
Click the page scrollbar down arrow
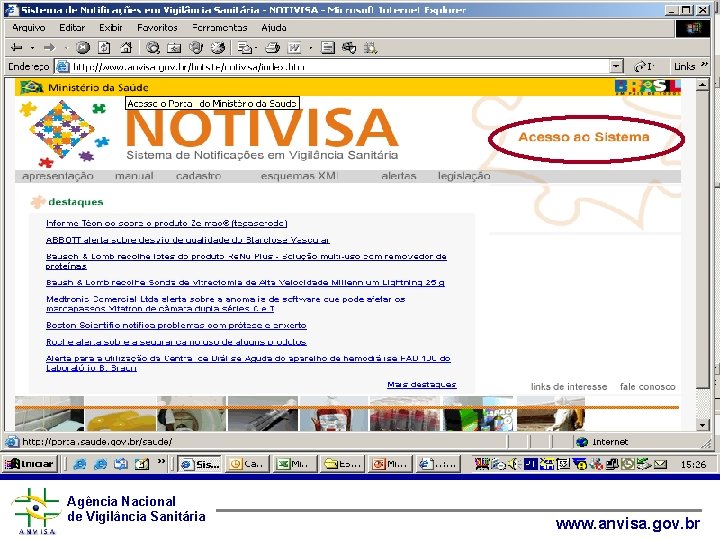tap(703, 425)
